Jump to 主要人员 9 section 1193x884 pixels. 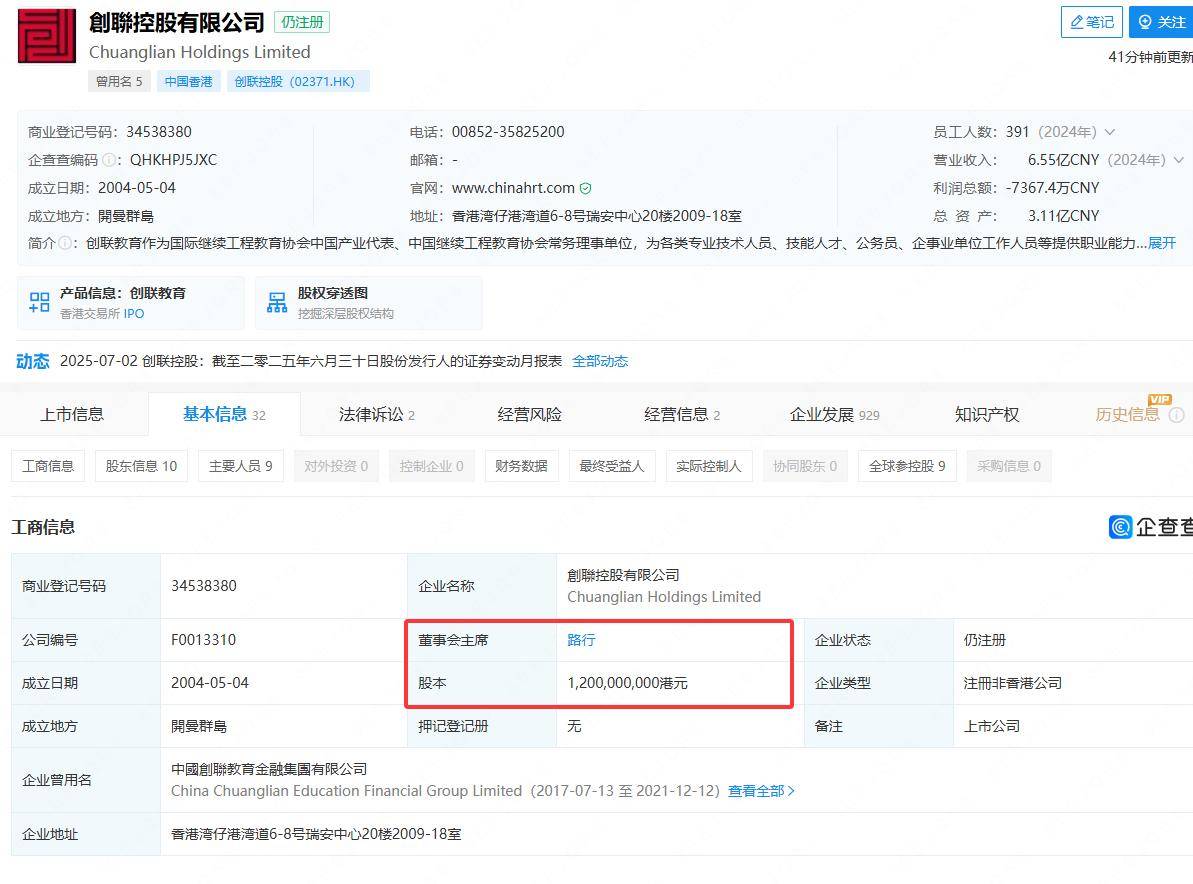coord(240,466)
